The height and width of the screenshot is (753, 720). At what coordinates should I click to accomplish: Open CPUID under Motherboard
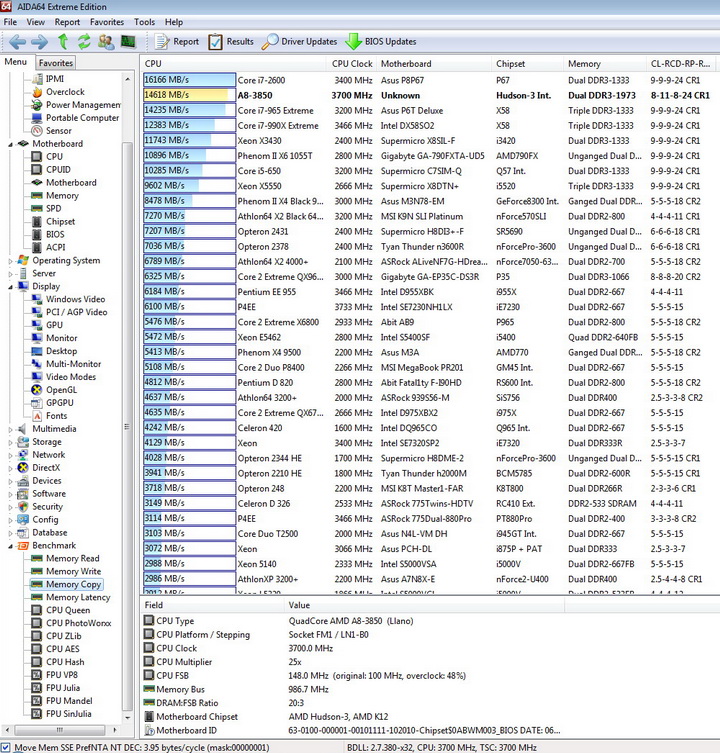point(51,170)
